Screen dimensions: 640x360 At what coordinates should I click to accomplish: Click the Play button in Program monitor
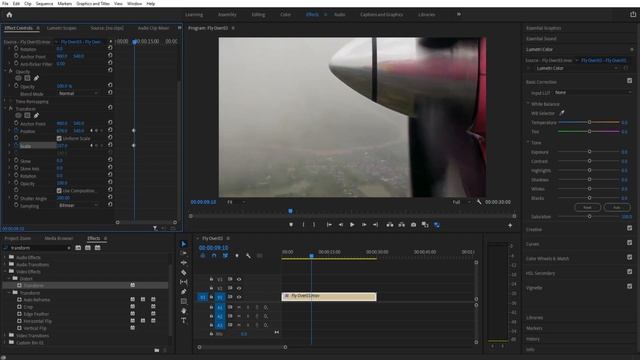coord(352,224)
